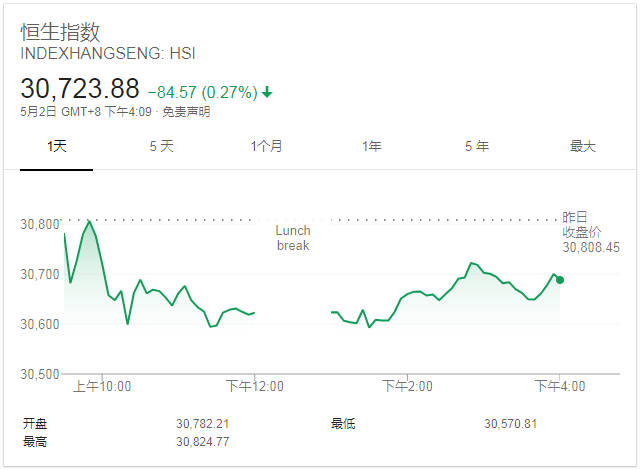Click the 昨日收盘价 30,808.45 label
Image resolution: width=640 pixels, height=470 pixels.
pos(591,232)
